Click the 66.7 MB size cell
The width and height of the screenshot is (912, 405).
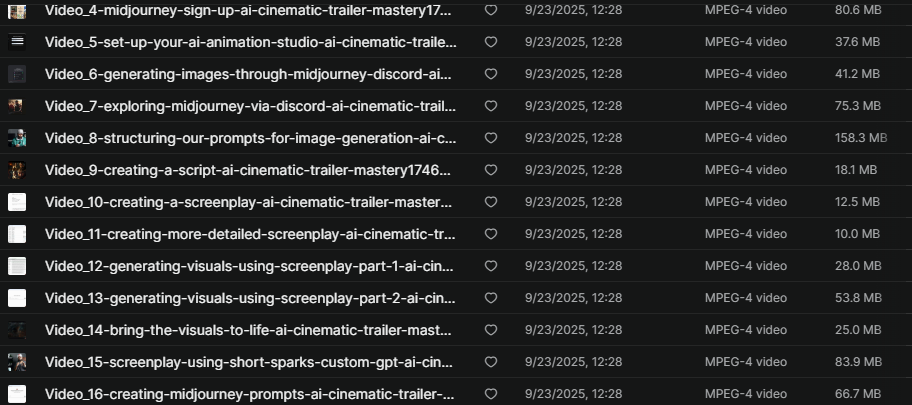[858, 394]
